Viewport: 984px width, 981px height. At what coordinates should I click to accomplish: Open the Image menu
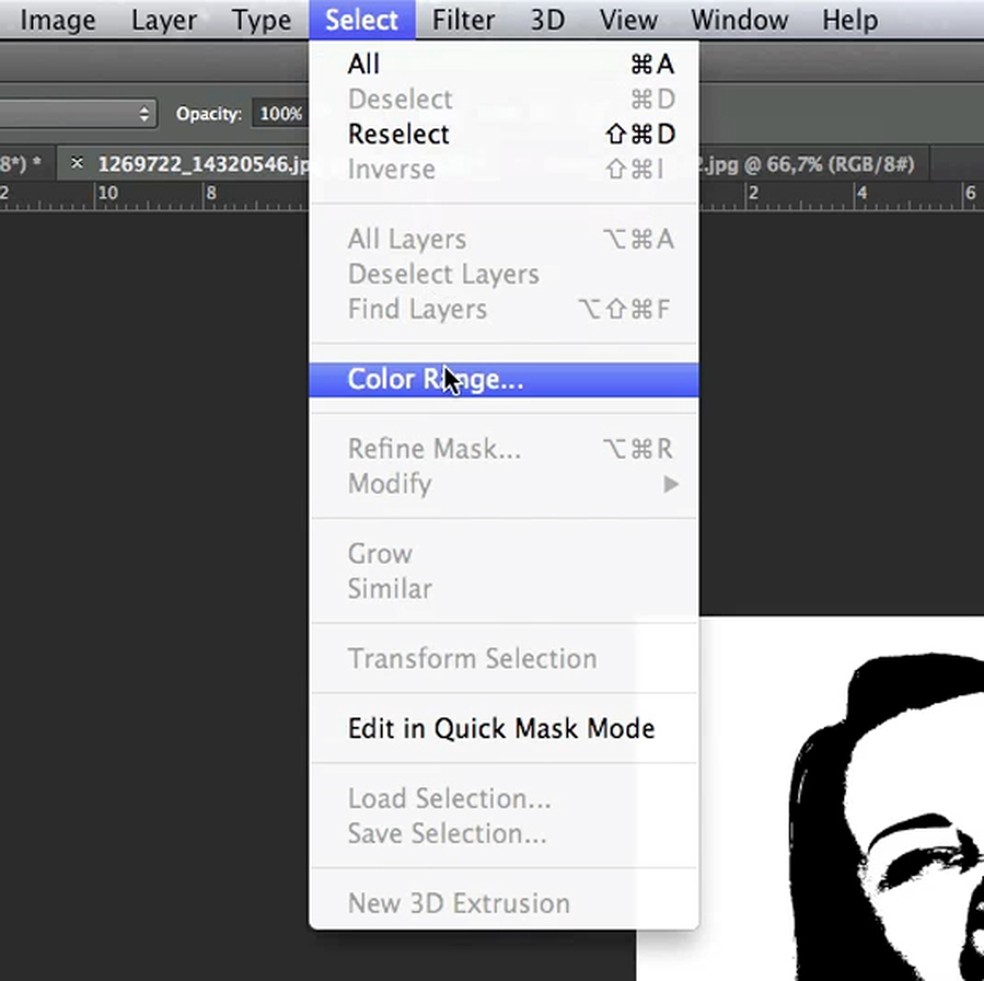58,20
